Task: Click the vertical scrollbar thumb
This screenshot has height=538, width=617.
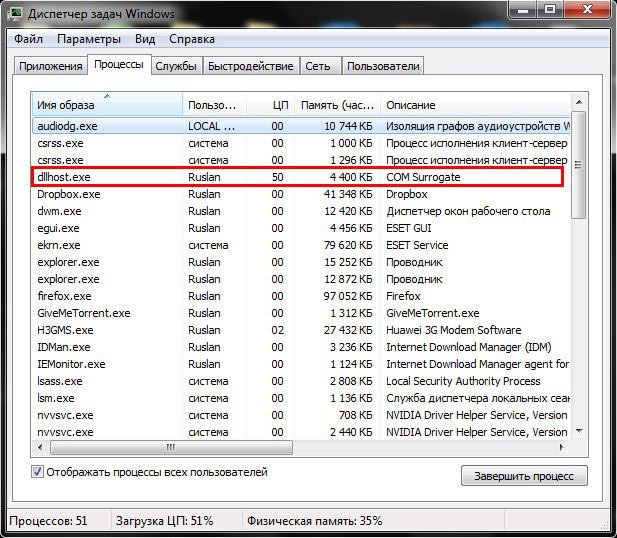Action: click(x=578, y=165)
